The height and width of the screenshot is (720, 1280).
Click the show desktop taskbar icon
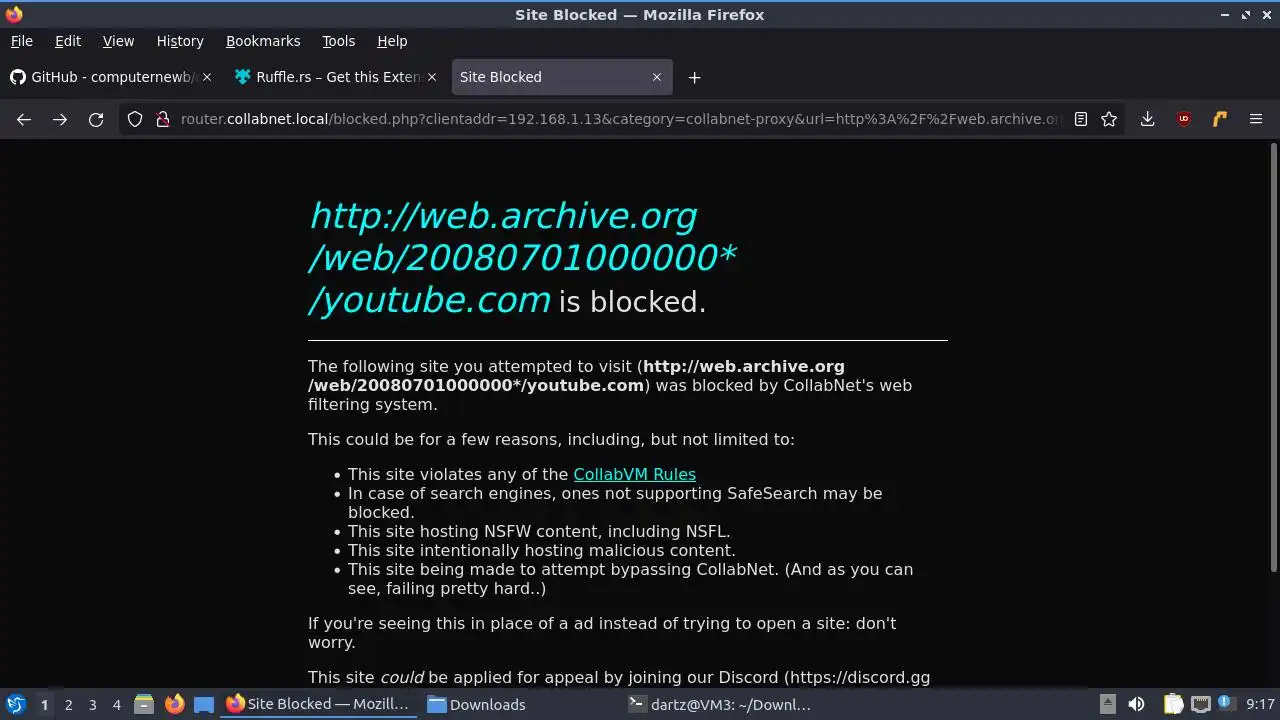point(204,704)
